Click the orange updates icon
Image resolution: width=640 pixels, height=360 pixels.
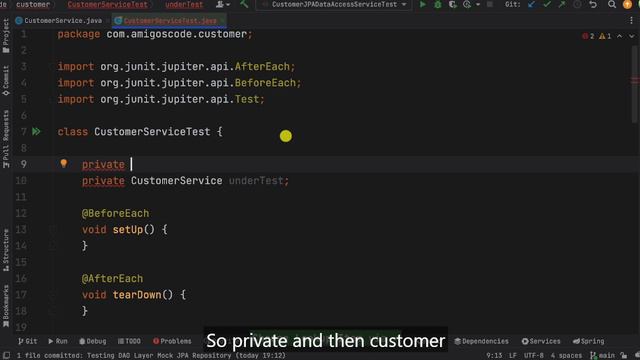coord(627,4)
